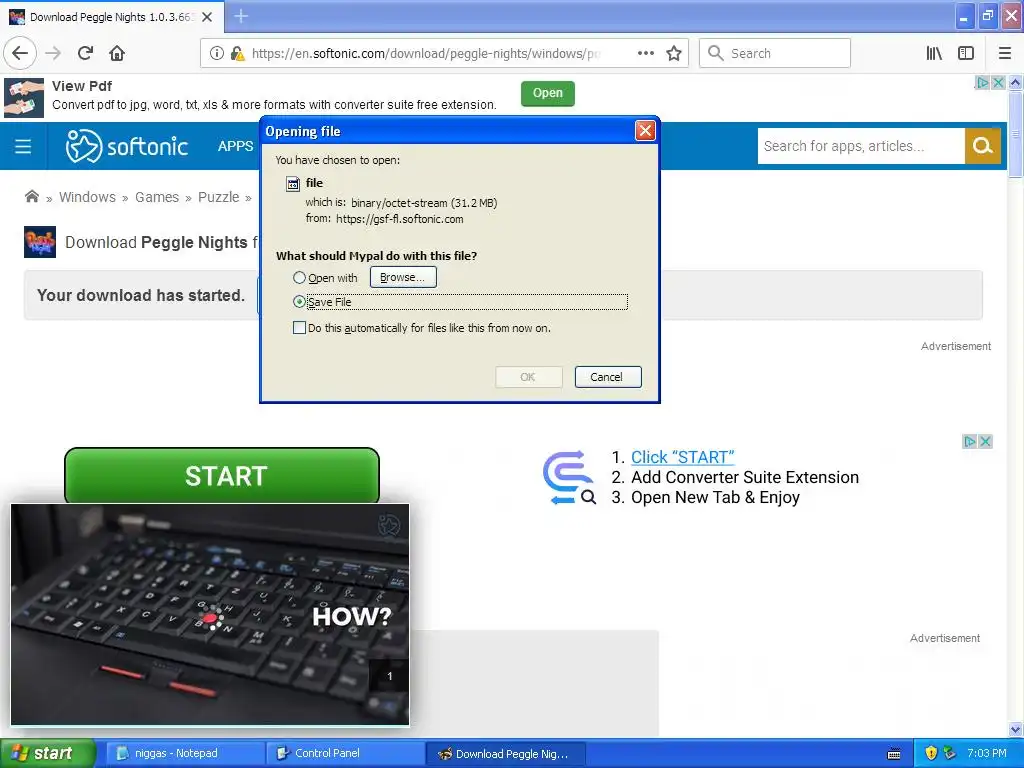Click the Peggle Nights game icon
The image size is (1024, 768).
click(x=40, y=242)
